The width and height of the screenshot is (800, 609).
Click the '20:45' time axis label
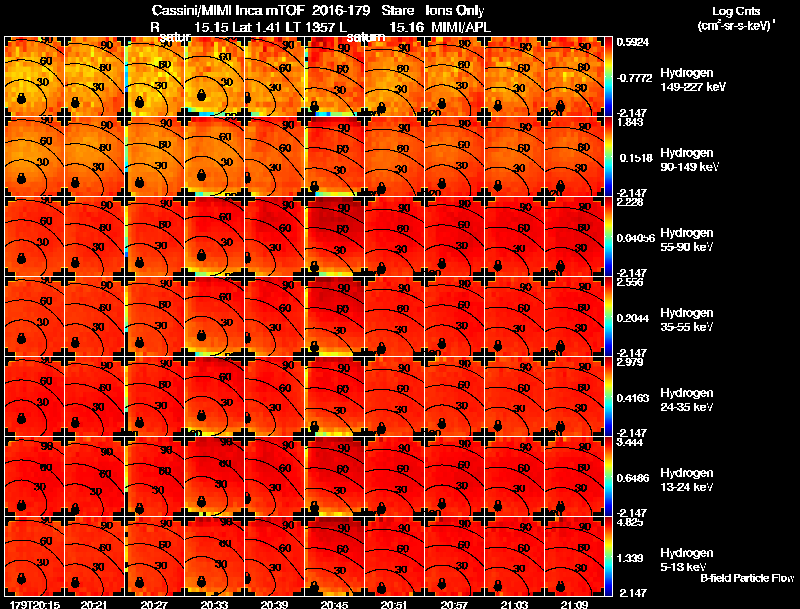[334, 605]
